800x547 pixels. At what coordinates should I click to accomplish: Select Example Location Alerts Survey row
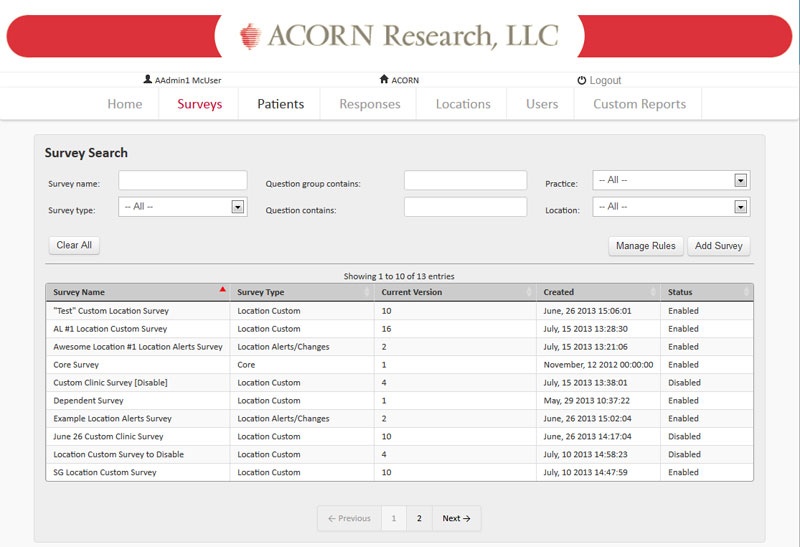(x=399, y=418)
